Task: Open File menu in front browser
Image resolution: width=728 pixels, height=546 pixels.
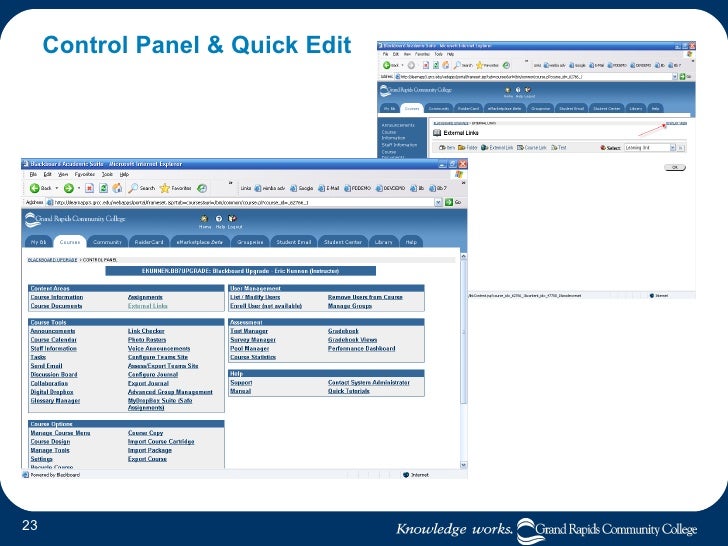Action: coord(33,175)
